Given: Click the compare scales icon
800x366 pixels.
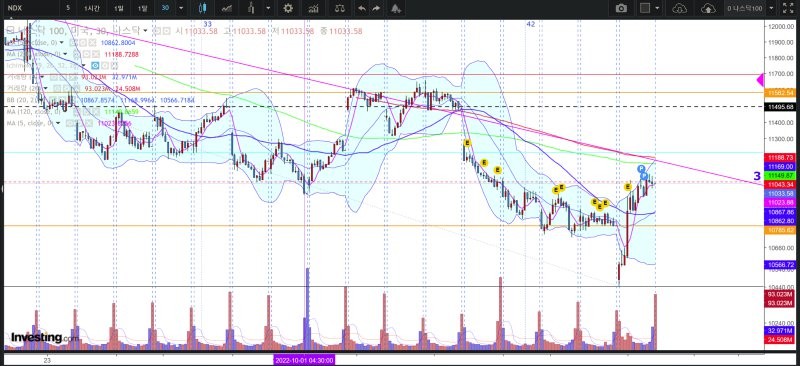Looking at the screenshot, I should click(339, 8).
